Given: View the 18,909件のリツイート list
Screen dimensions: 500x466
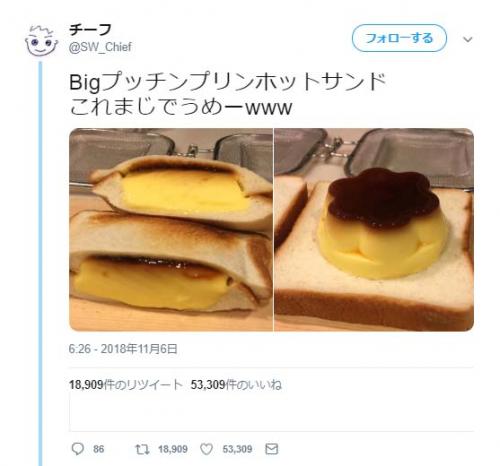Looking at the screenshot, I should tap(126, 385).
